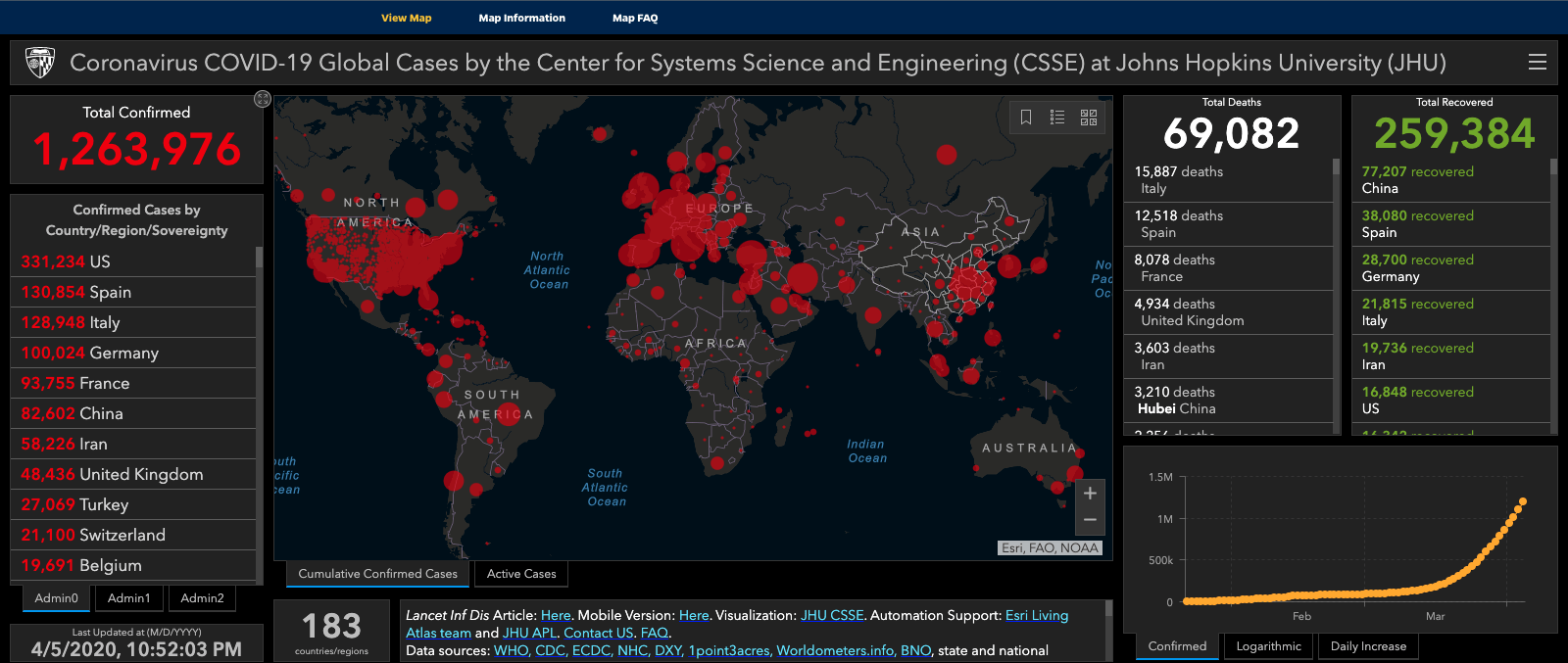Zoom out on the map with minus button
1568x663 pixels.
coord(1090,520)
